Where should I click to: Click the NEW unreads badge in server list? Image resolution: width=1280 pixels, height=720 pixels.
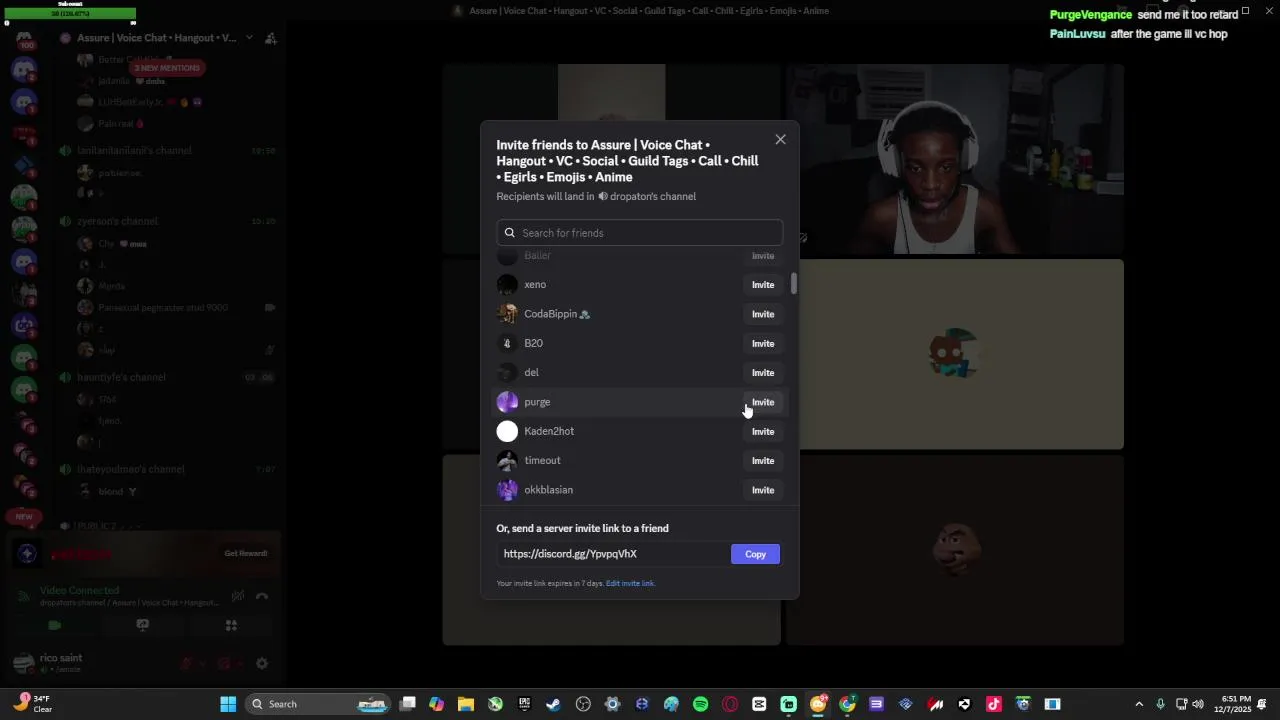point(24,517)
